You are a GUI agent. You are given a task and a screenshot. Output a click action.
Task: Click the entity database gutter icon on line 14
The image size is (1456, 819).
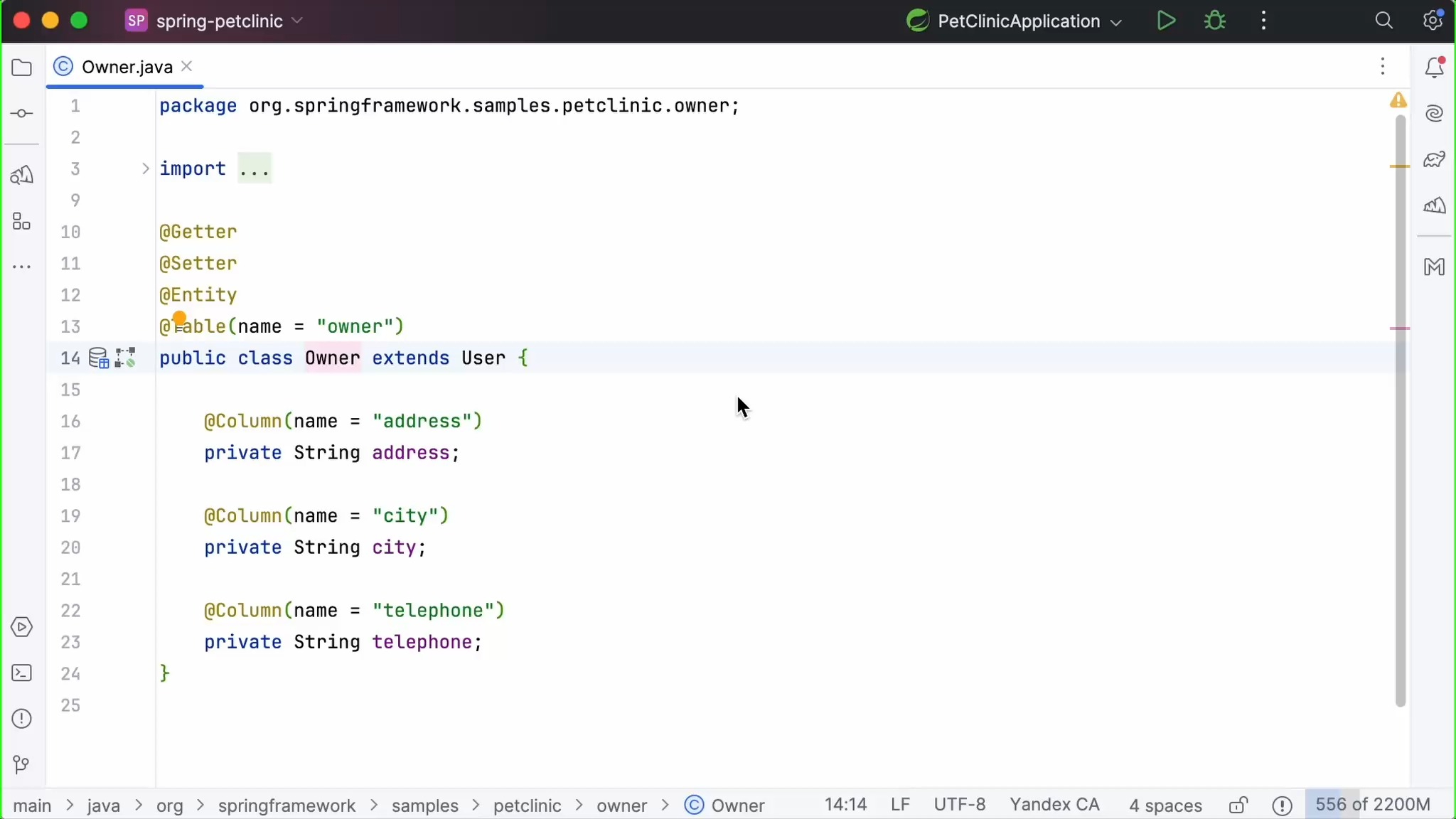99,358
